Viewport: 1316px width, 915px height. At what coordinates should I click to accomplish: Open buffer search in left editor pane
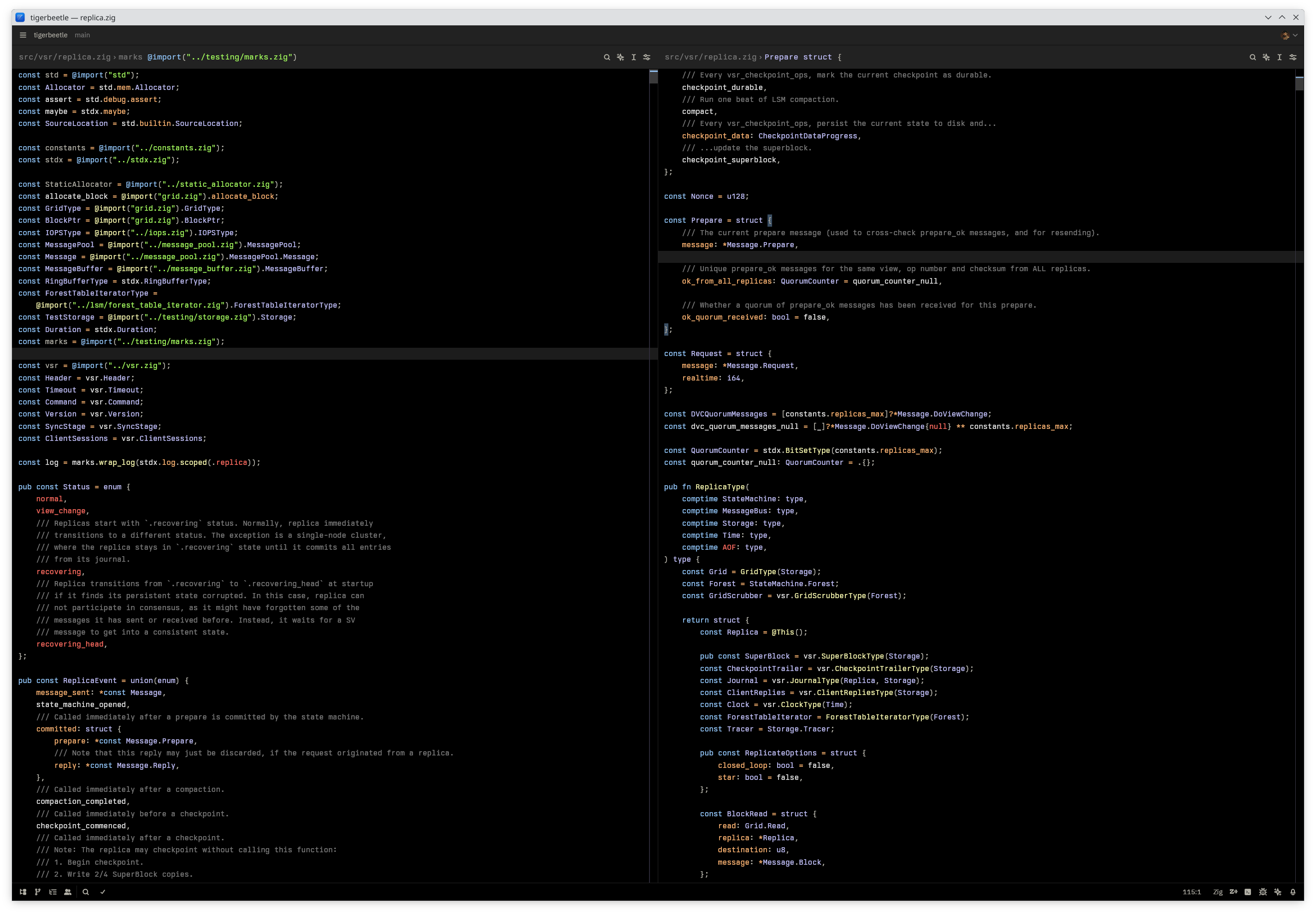607,57
